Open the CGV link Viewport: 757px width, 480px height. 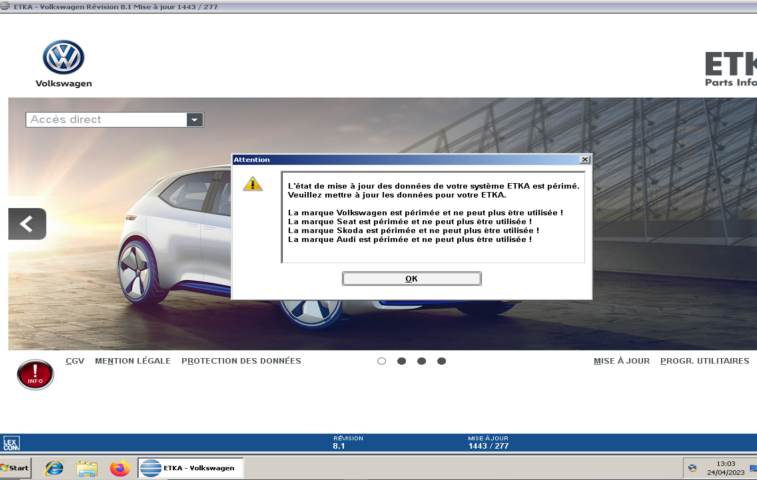(75, 361)
